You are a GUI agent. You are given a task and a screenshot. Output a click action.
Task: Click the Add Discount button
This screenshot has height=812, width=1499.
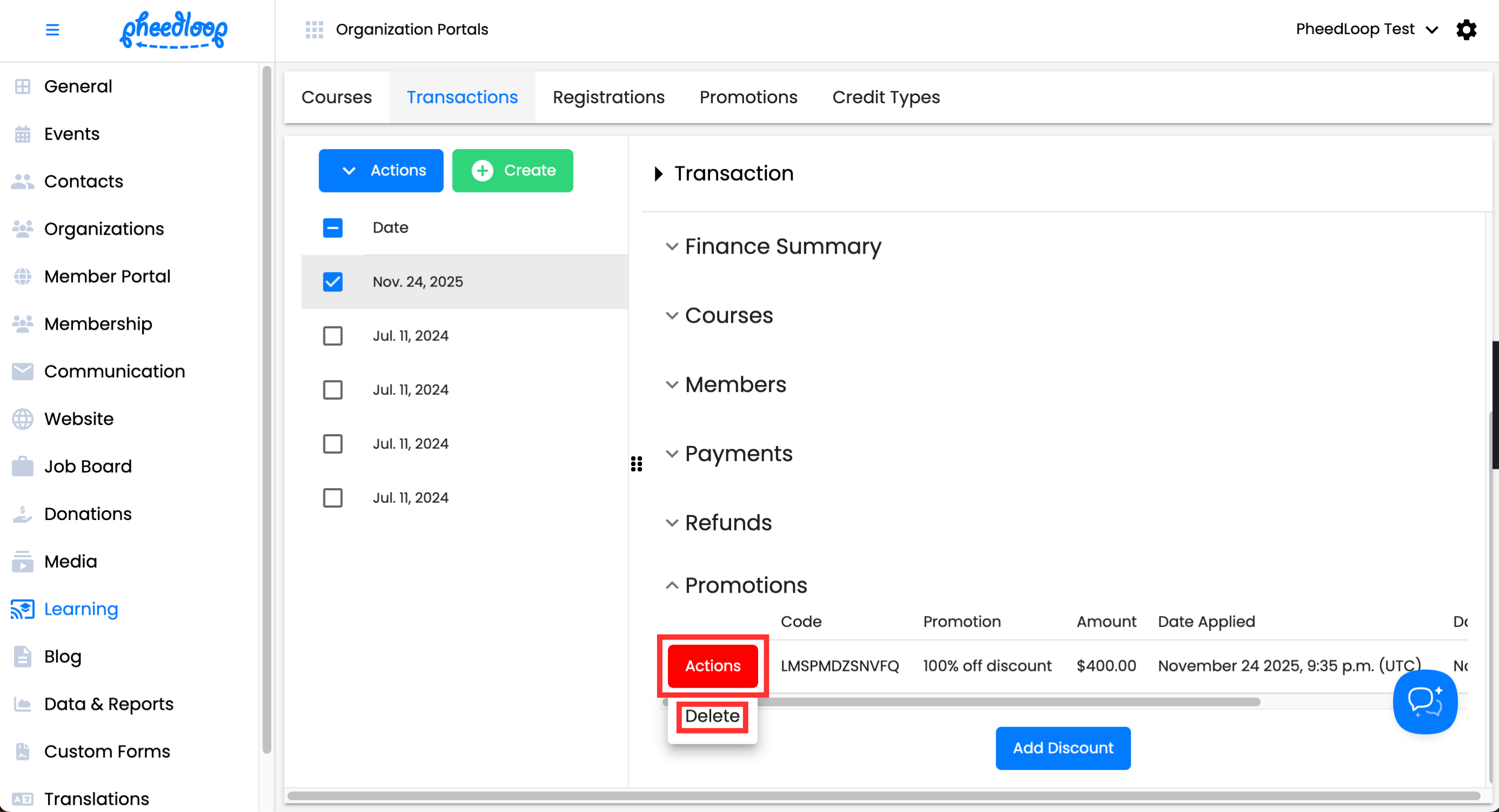[1063, 748]
